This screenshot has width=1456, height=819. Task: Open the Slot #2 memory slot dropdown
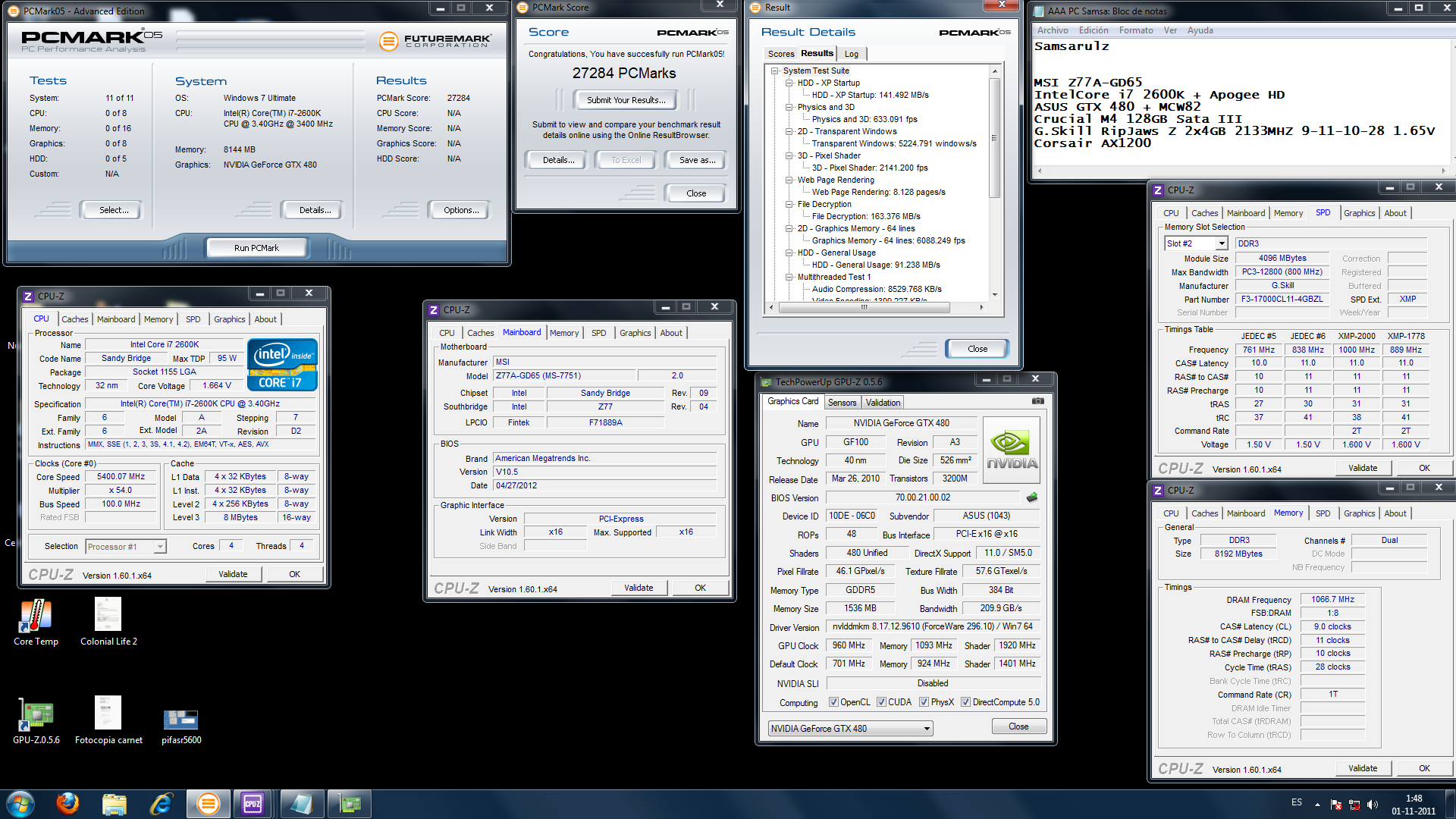click(x=1222, y=243)
